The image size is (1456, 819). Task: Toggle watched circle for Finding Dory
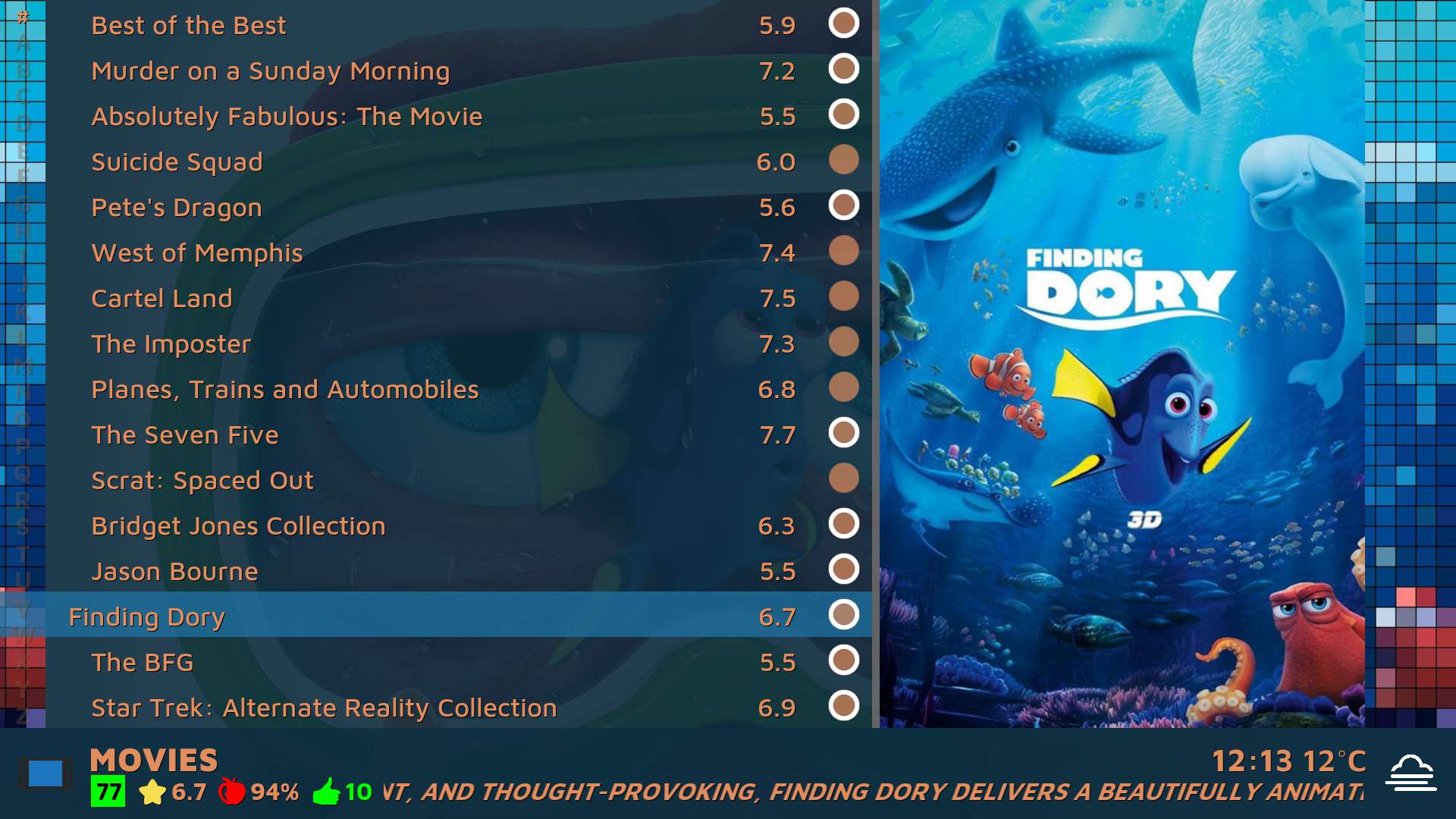click(843, 615)
